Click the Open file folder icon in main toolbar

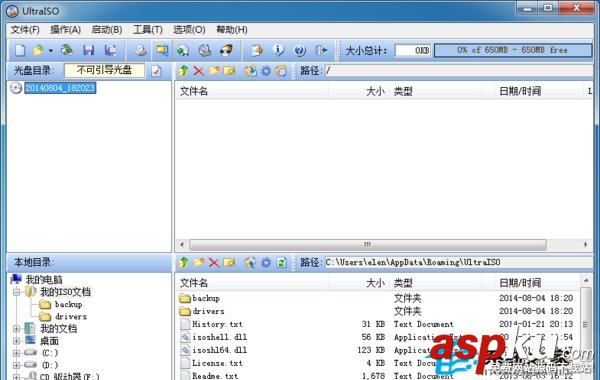pos(38,50)
